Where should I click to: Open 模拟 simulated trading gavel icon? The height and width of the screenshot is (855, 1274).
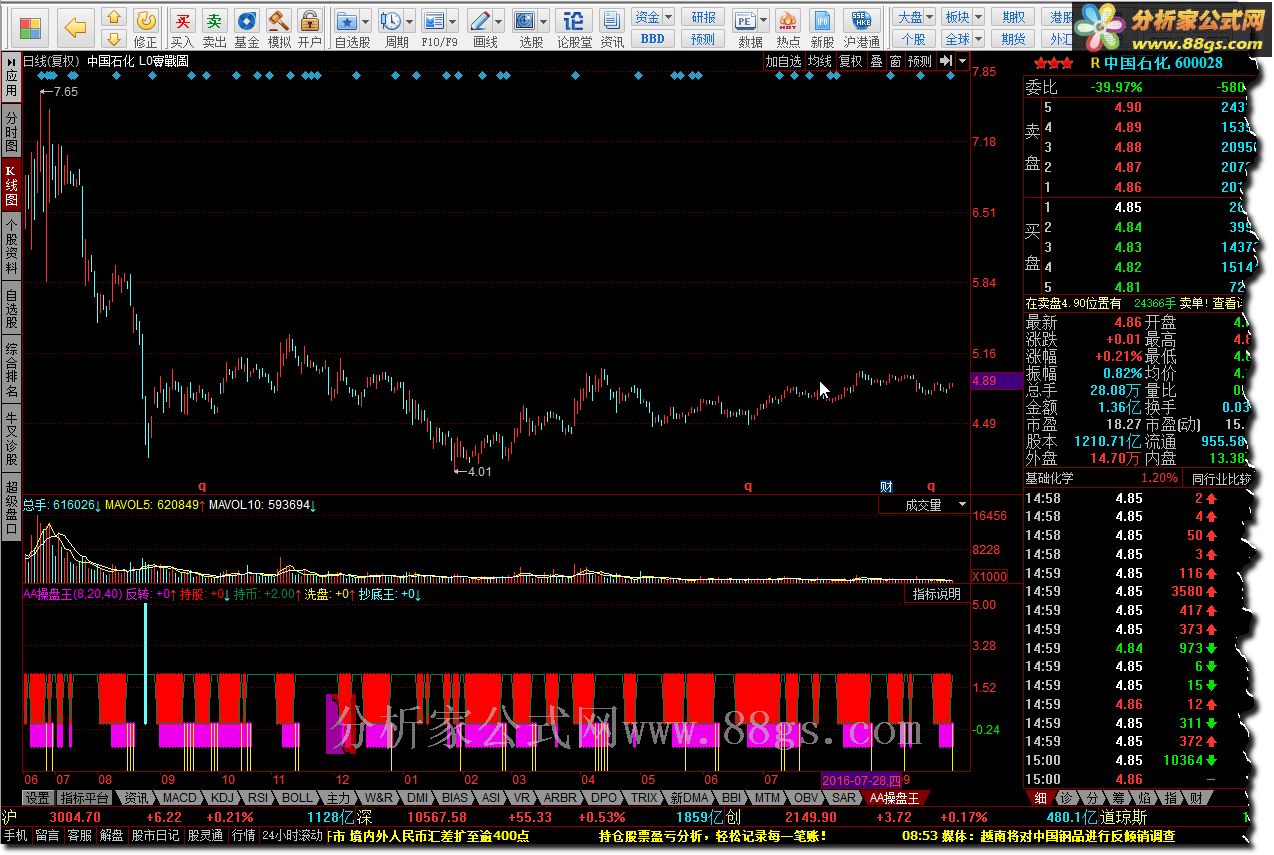coord(279,28)
